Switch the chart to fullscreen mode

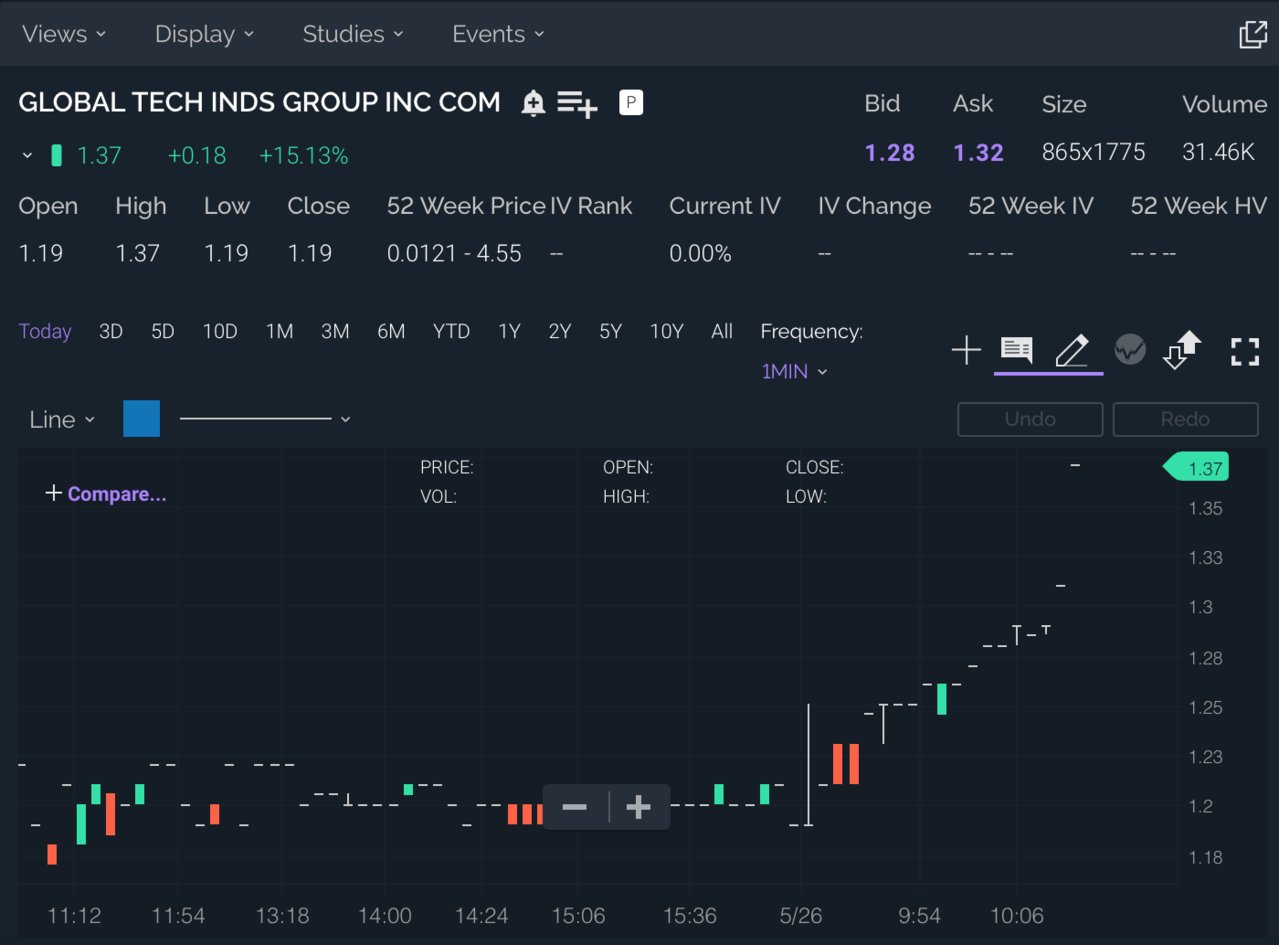[x=1245, y=351]
